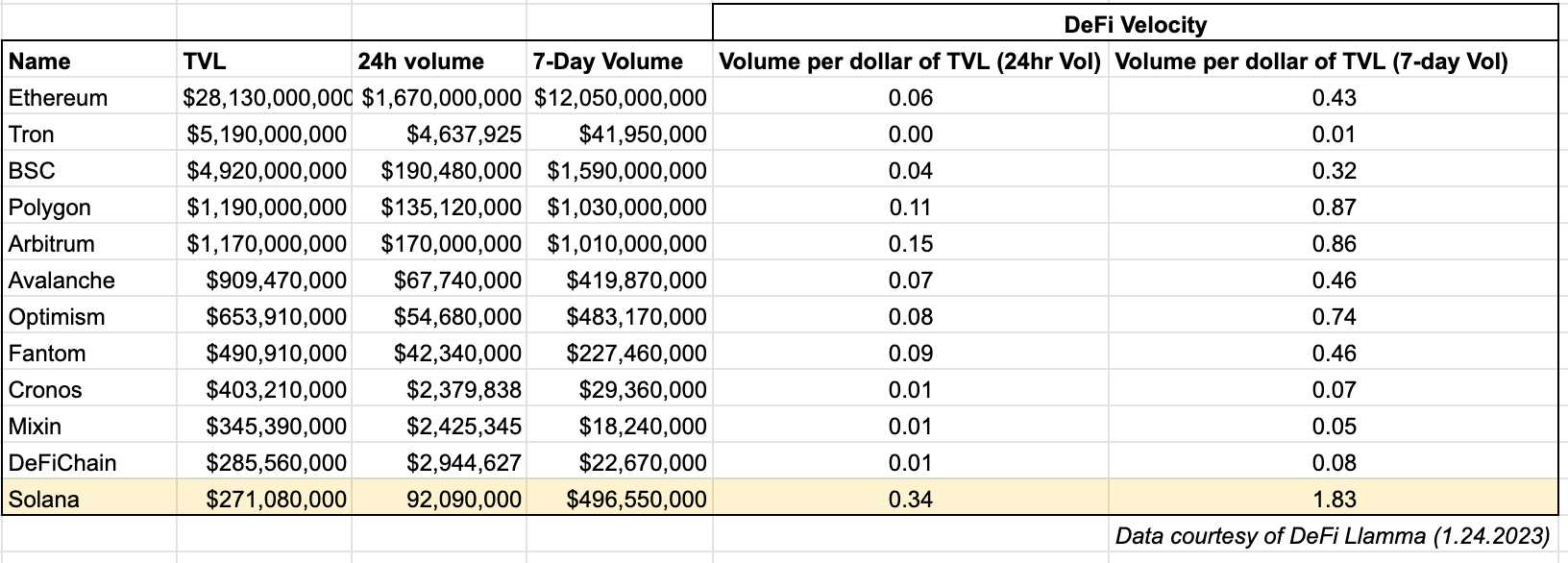
Task: Click the Solana row name cell
Action: [89, 500]
